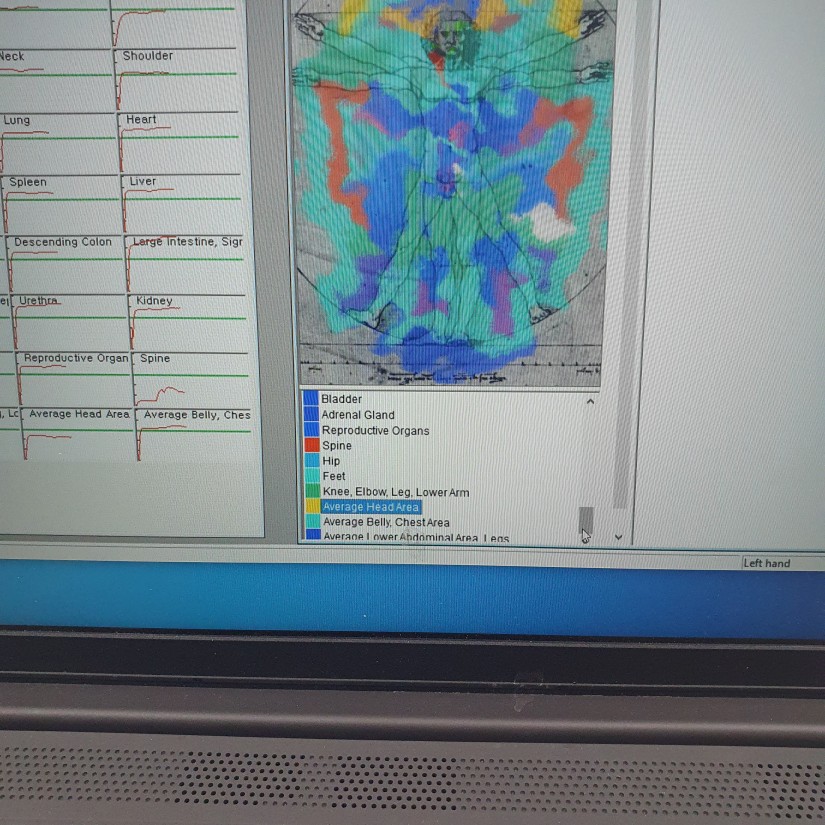
Task: Select Feet entry in legend list
Action: click(x=334, y=476)
